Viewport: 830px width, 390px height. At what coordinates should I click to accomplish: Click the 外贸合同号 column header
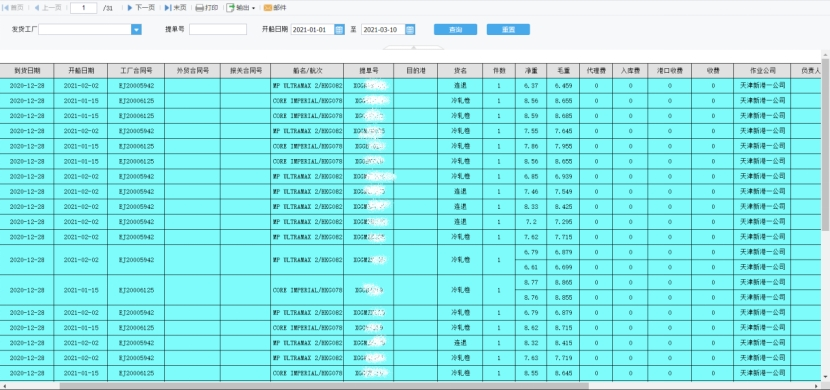tap(193, 70)
